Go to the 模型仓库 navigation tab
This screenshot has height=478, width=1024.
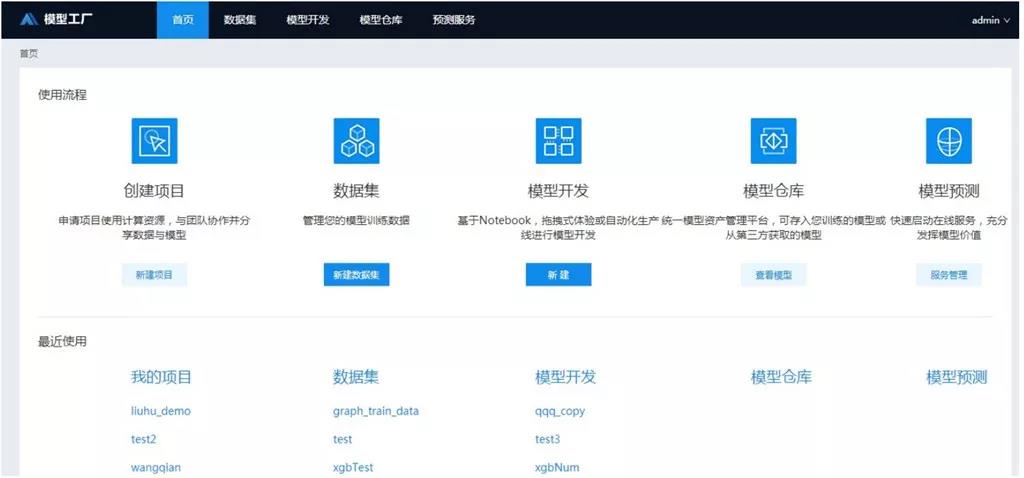380,20
